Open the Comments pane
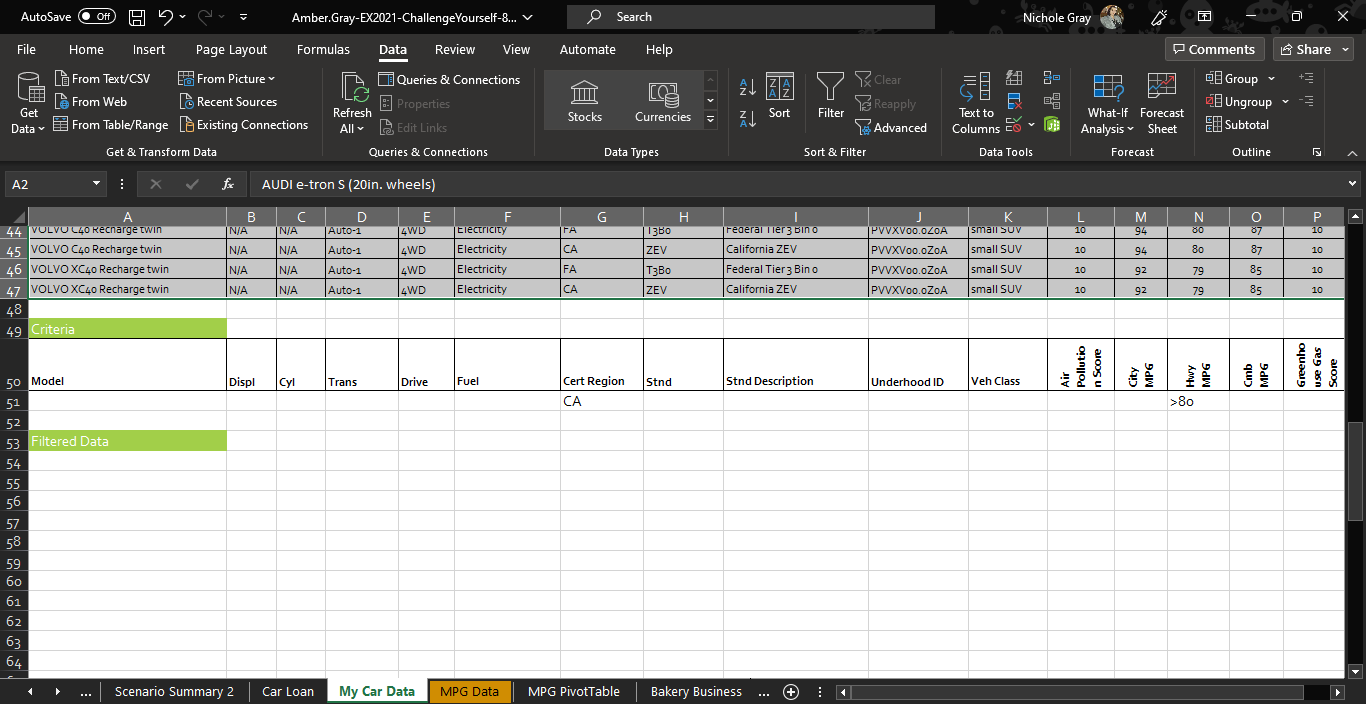 coord(1214,48)
